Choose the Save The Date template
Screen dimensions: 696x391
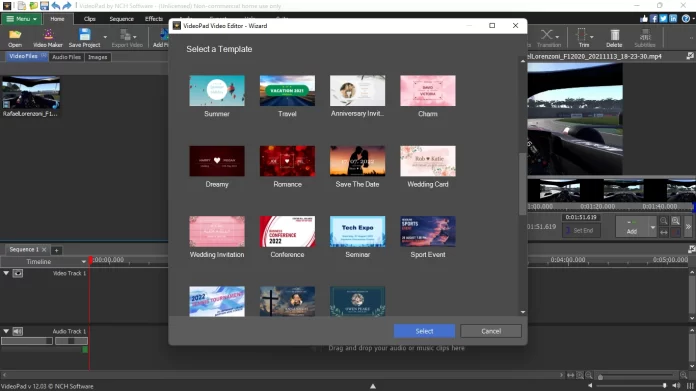(x=357, y=161)
